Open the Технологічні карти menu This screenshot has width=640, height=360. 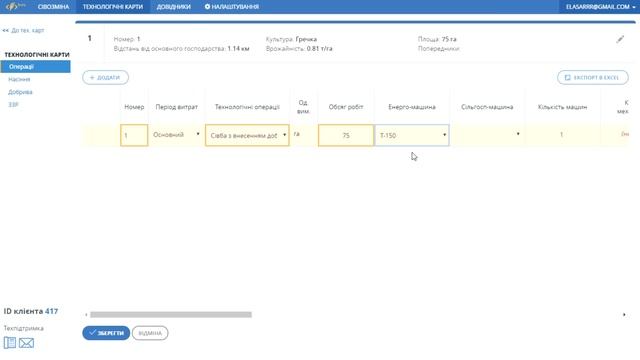tap(113, 7)
